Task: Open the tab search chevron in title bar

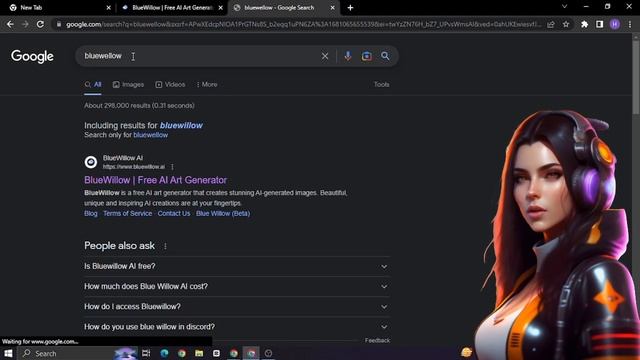Action: [564, 7]
